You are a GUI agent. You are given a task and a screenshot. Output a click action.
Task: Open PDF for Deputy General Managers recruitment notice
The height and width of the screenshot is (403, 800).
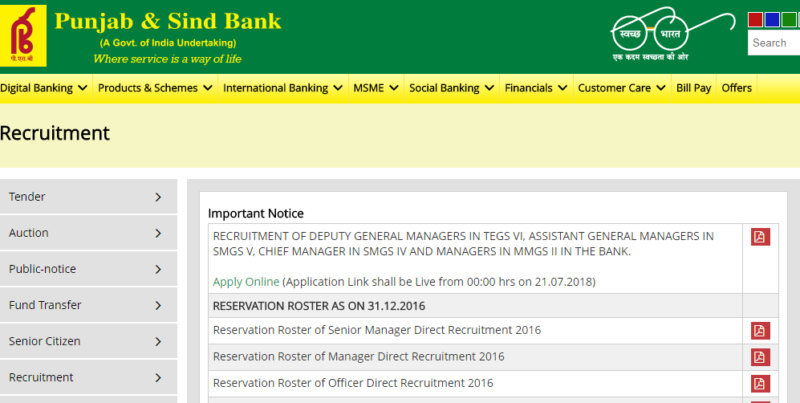coord(760,237)
